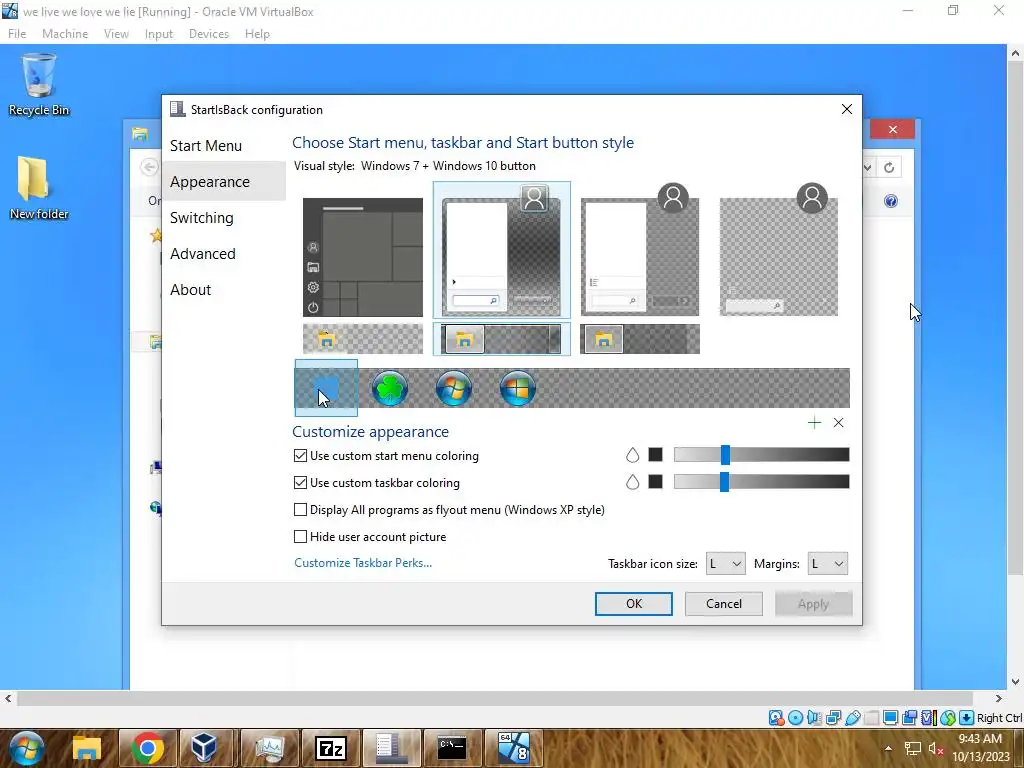Pick the dark flat taskbar style preview
Screen dimensions: 1024x768
(x=640, y=339)
